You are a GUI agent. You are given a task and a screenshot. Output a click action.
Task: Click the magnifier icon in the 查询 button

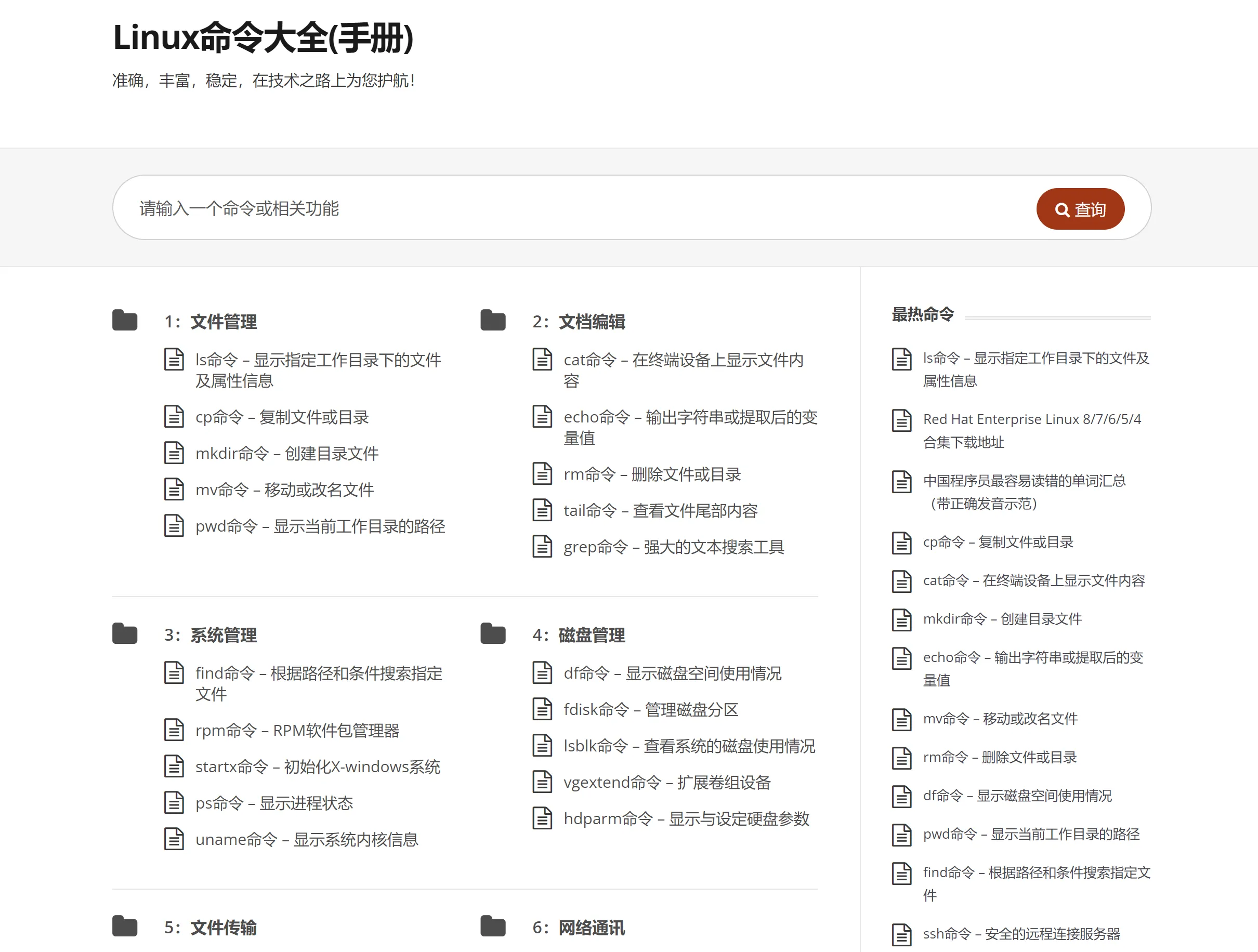1061,210
